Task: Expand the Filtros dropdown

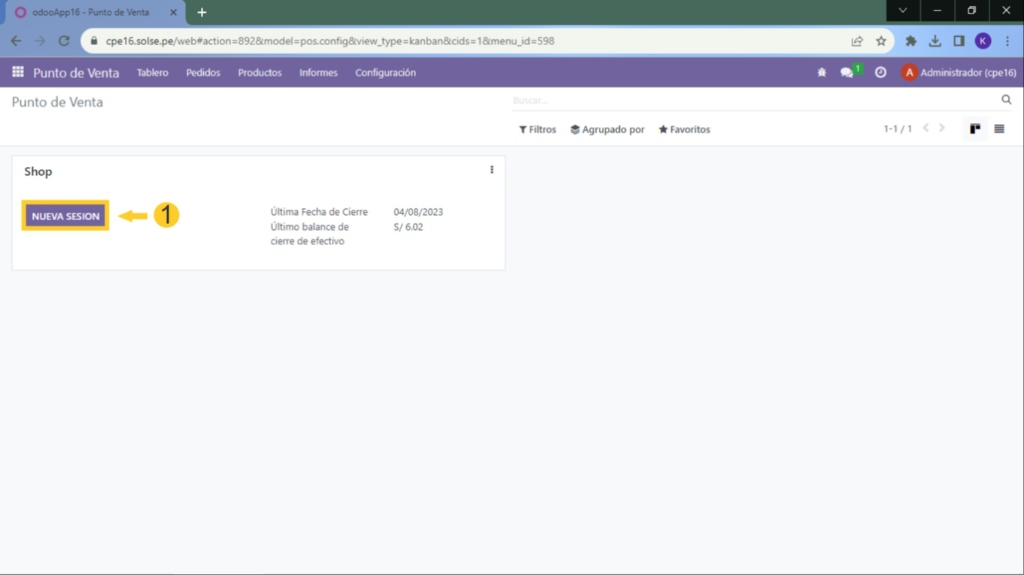Action: (x=537, y=129)
